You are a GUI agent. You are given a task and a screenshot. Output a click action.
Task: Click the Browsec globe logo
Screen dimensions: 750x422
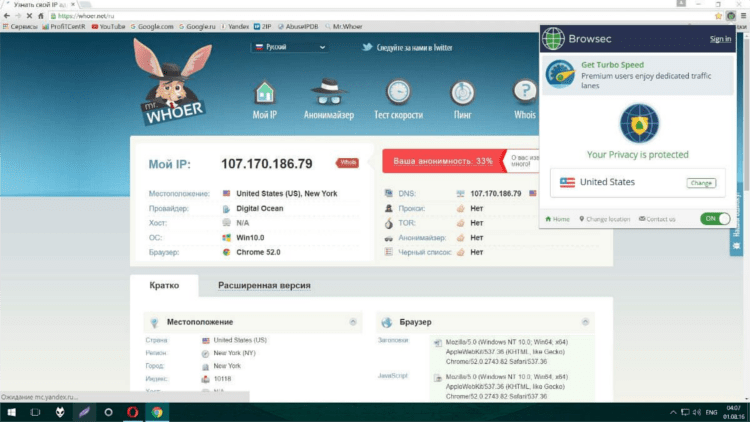coord(553,39)
